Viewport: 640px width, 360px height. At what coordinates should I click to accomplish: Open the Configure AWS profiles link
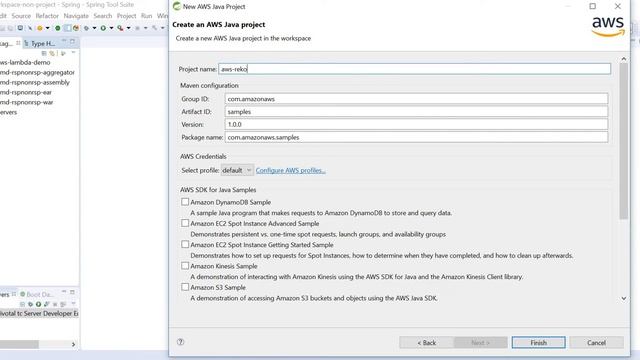click(291, 170)
